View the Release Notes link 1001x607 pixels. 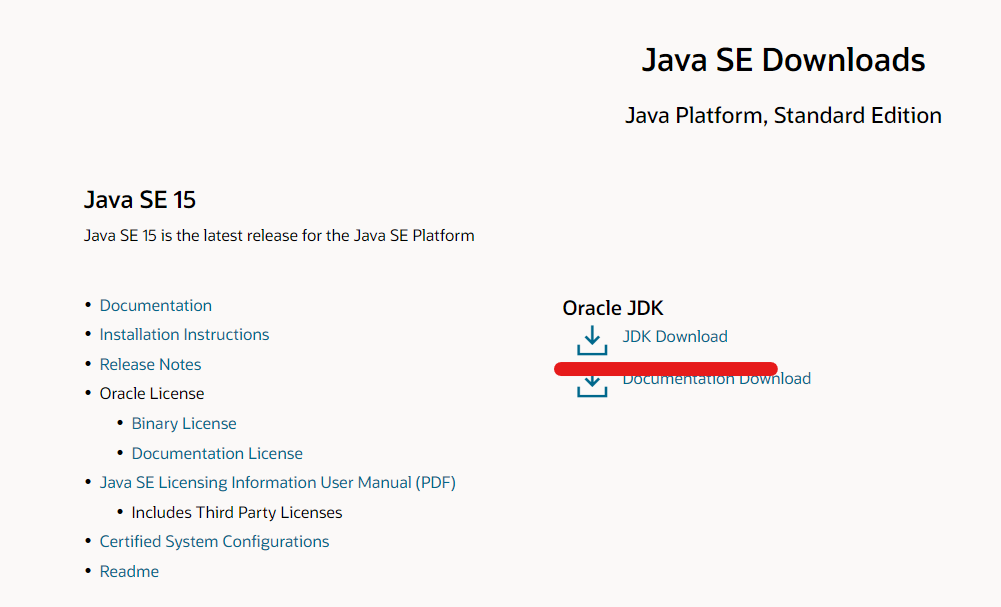click(150, 364)
